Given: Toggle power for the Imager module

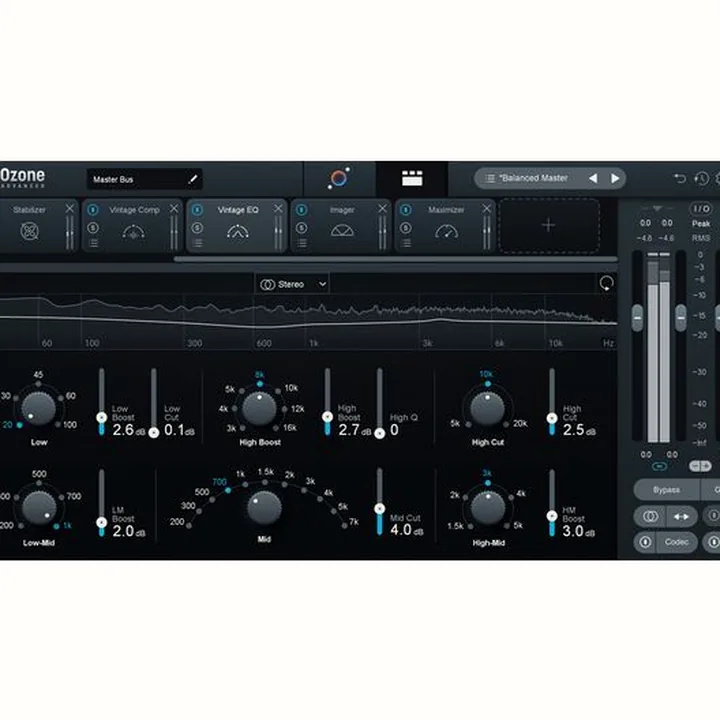Looking at the screenshot, I should click(x=302, y=210).
